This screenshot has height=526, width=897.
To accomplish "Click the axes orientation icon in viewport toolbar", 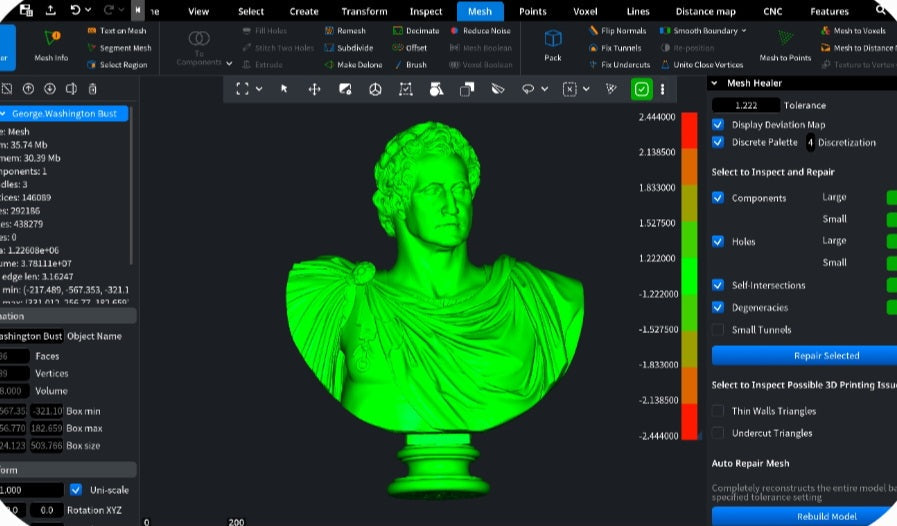I will (x=375, y=89).
